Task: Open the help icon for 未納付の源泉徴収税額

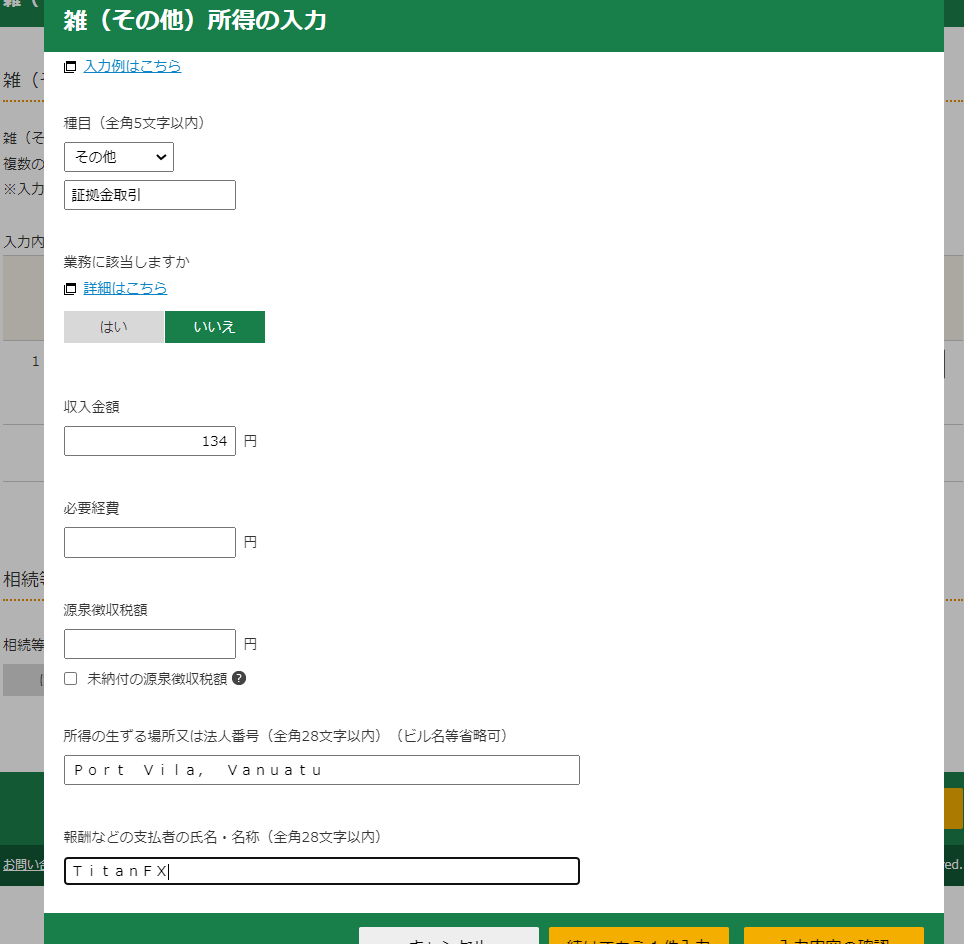Action: point(239,678)
